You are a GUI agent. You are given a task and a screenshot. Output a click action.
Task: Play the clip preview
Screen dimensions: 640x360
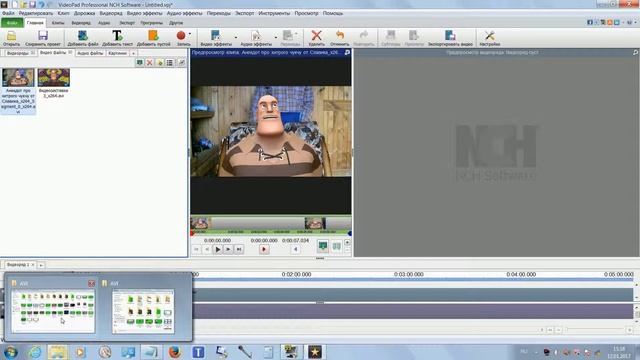click(218, 249)
